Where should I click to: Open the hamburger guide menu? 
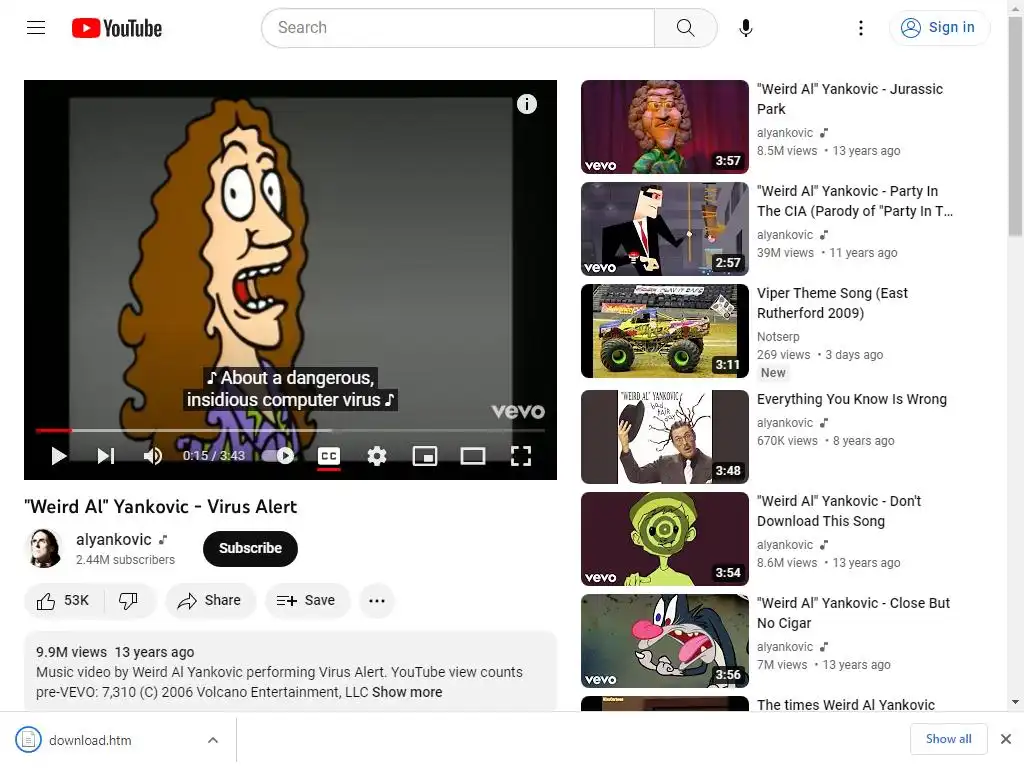36,27
